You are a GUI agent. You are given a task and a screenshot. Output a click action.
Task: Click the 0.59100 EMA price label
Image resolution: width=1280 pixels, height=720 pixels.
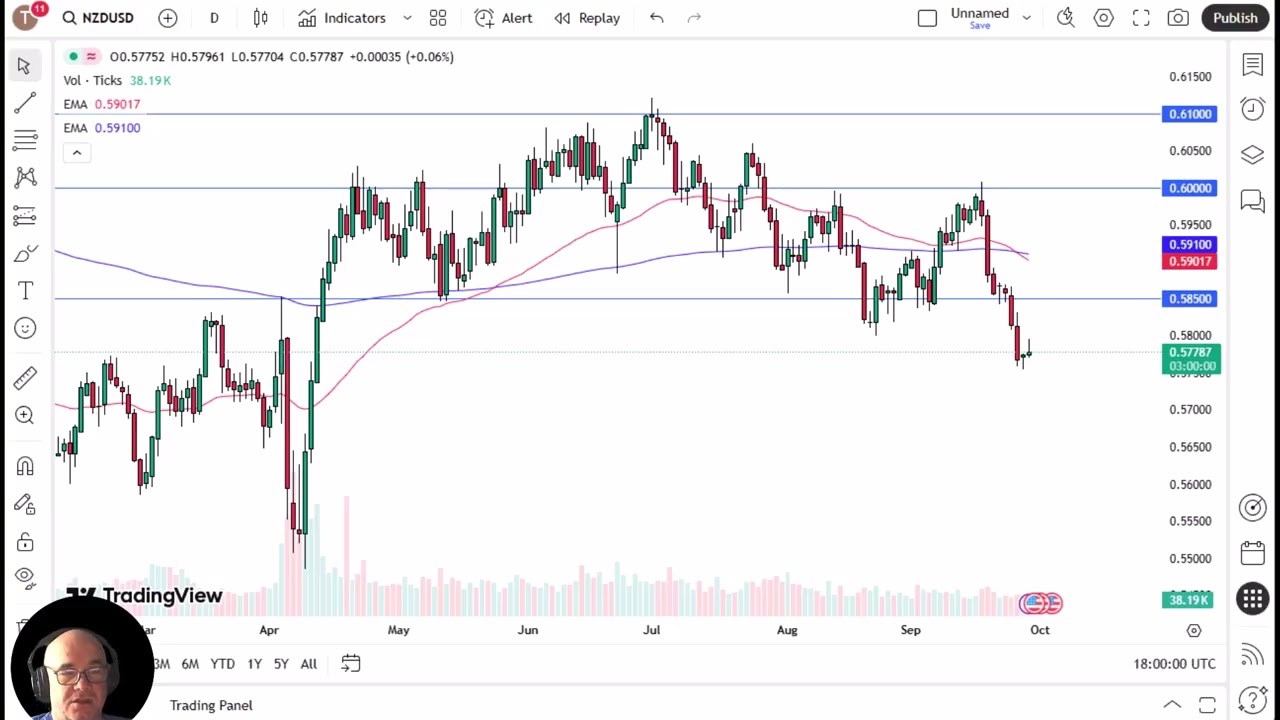click(1189, 245)
